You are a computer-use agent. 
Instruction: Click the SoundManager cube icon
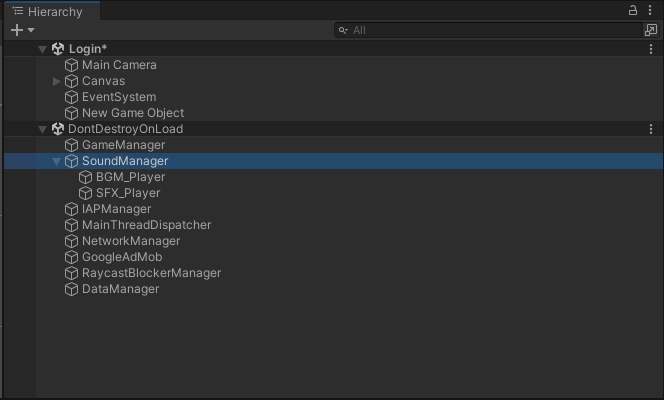72,161
